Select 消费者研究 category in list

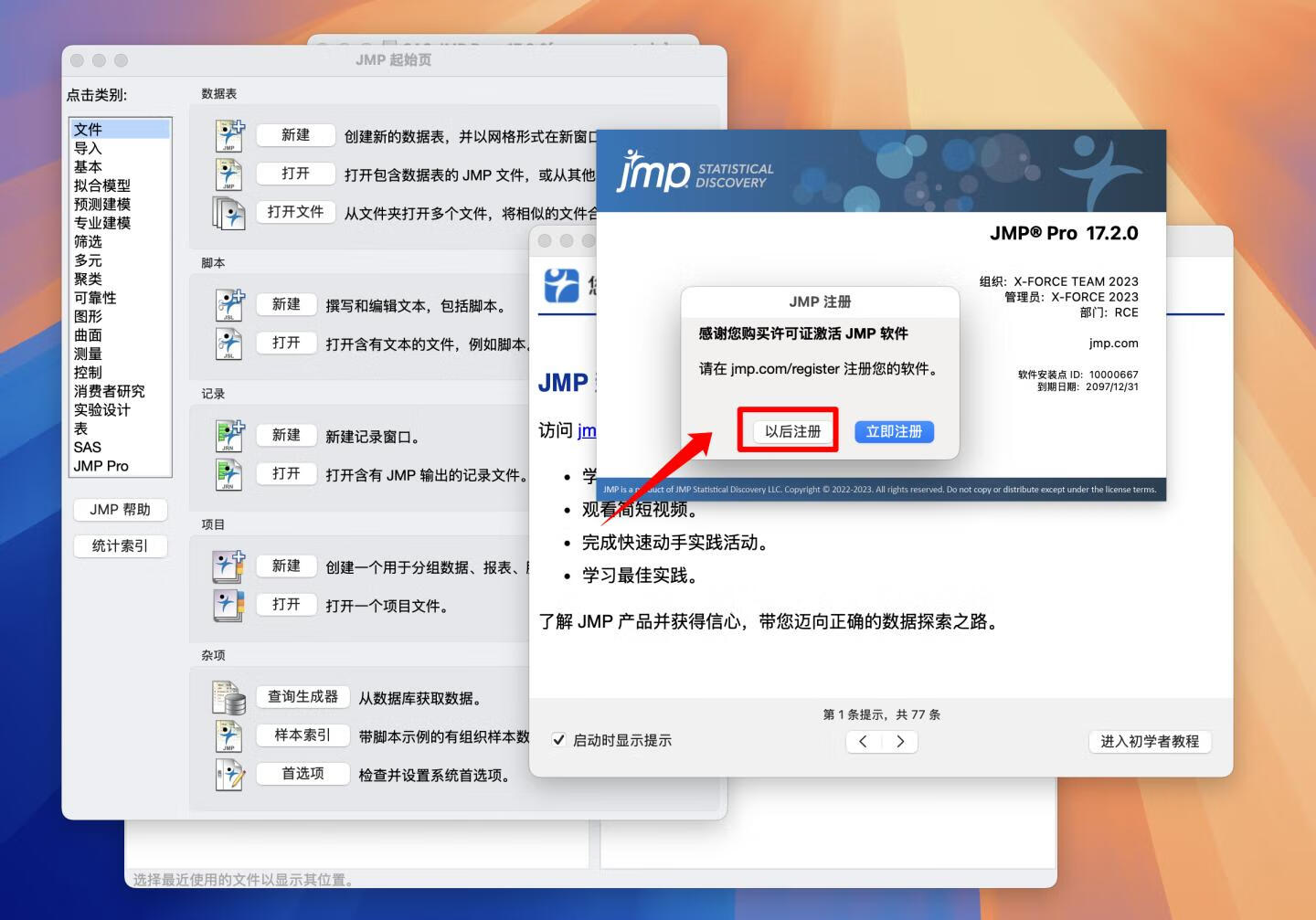click(x=120, y=392)
